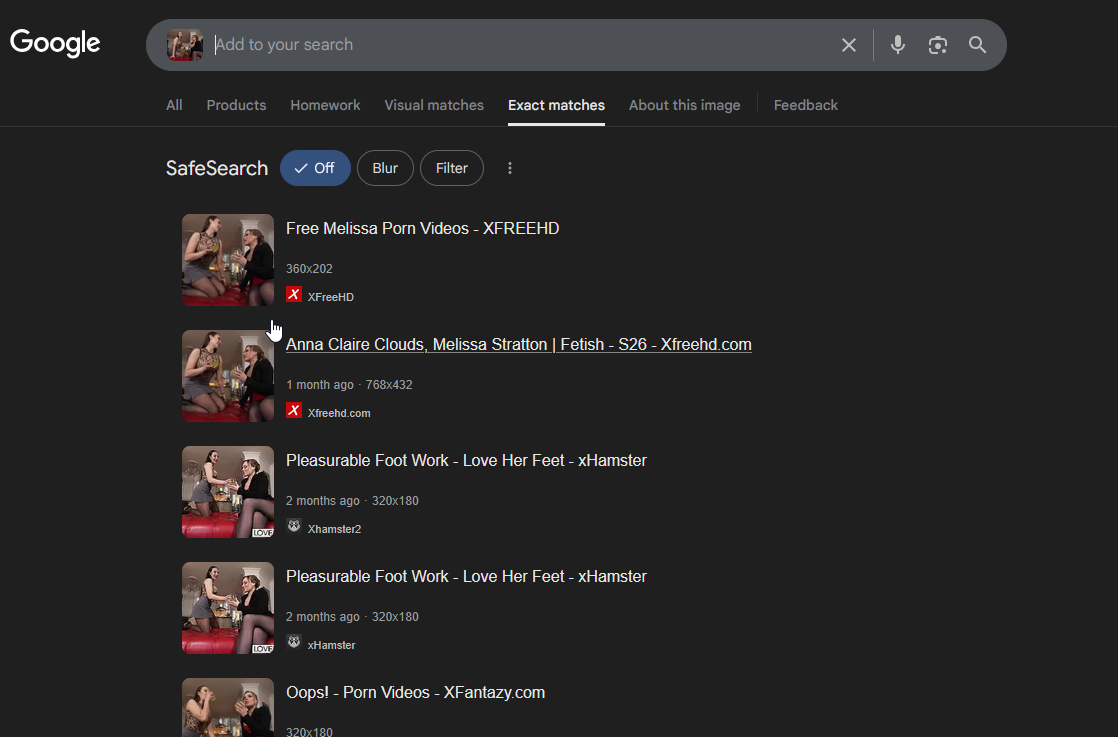Open the thumbnail of the Xhamster2 result
The height and width of the screenshot is (737, 1118).
pyautogui.click(x=227, y=492)
